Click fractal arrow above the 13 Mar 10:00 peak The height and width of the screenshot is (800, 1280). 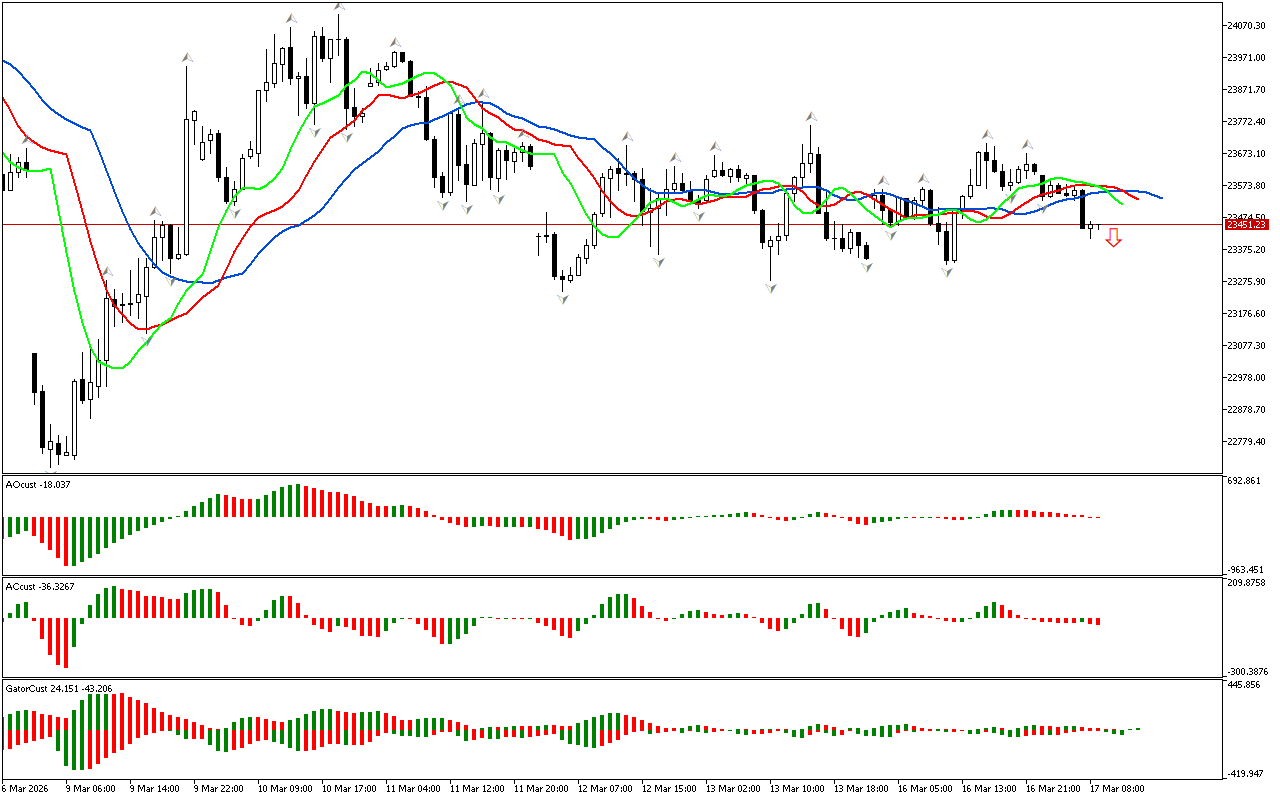(810, 117)
